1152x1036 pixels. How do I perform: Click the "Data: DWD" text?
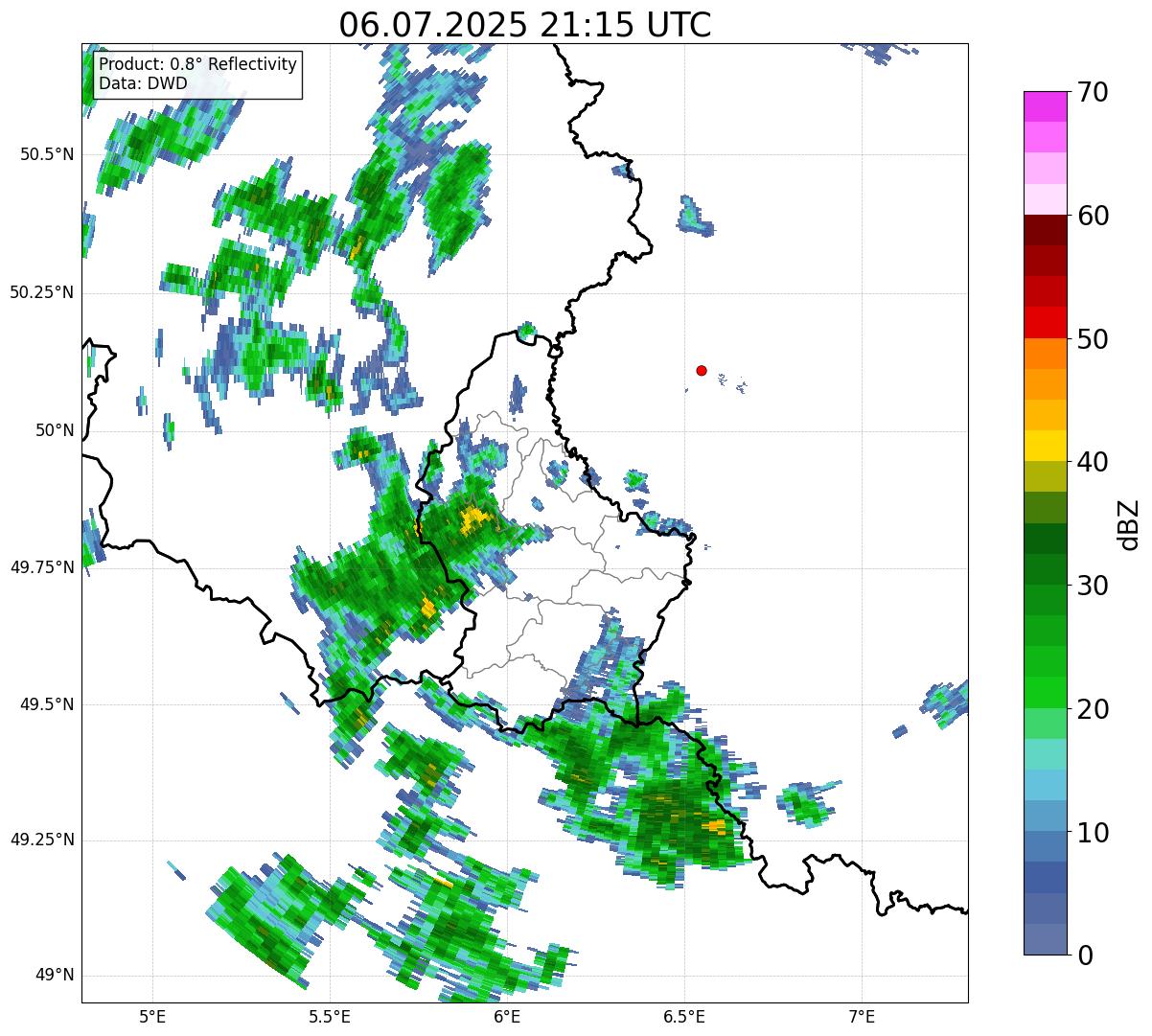tap(143, 83)
